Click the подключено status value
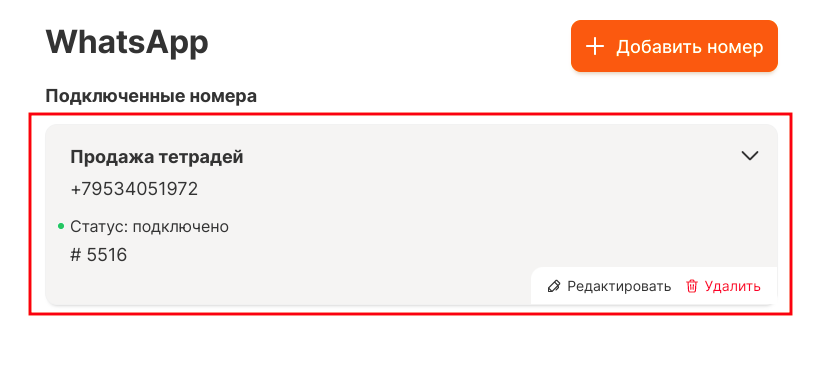The width and height of the screenshot is (820, 373). coord(180,228)
